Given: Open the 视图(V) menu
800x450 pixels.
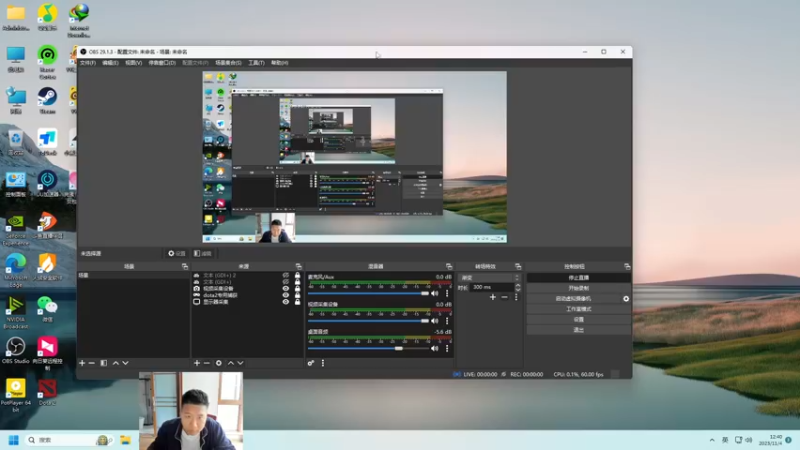Looking at the screenshot, I should tap(134, 63).
